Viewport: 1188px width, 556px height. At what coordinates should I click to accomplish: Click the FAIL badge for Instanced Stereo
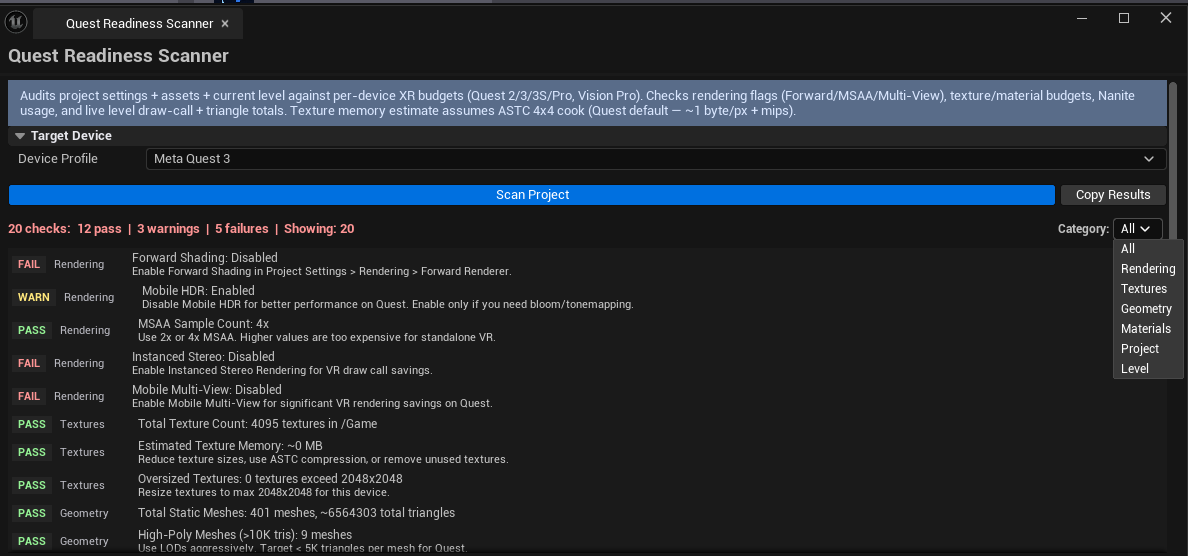(x=29, y=364)
